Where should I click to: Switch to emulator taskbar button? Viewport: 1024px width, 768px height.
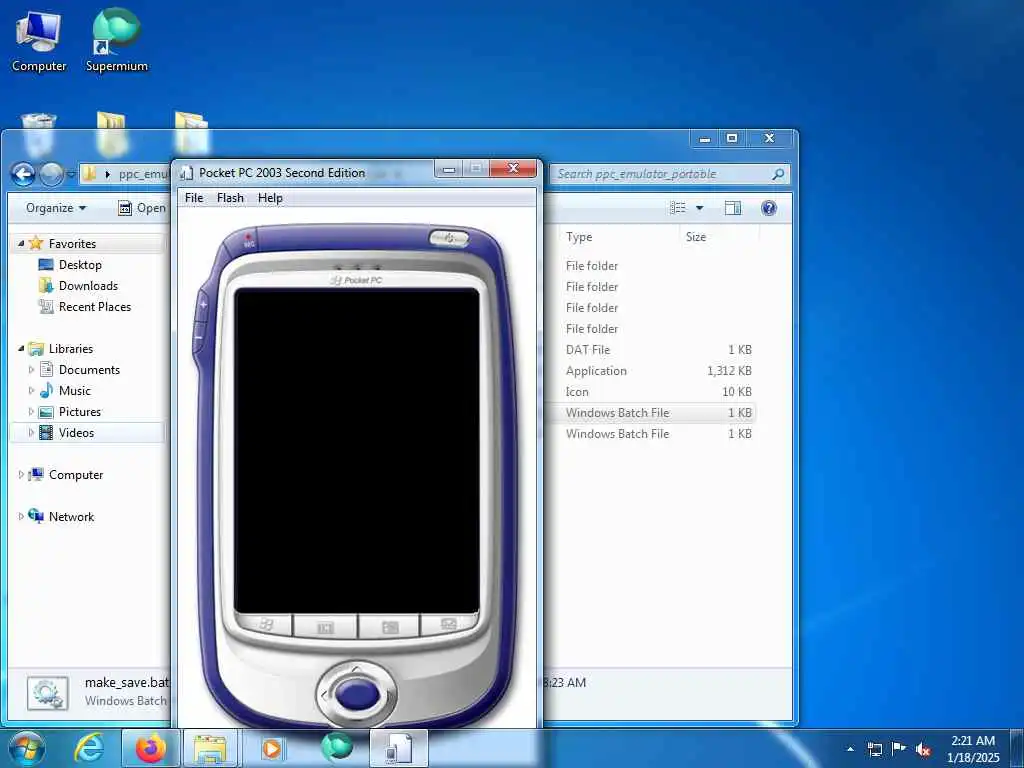[399, 748]
